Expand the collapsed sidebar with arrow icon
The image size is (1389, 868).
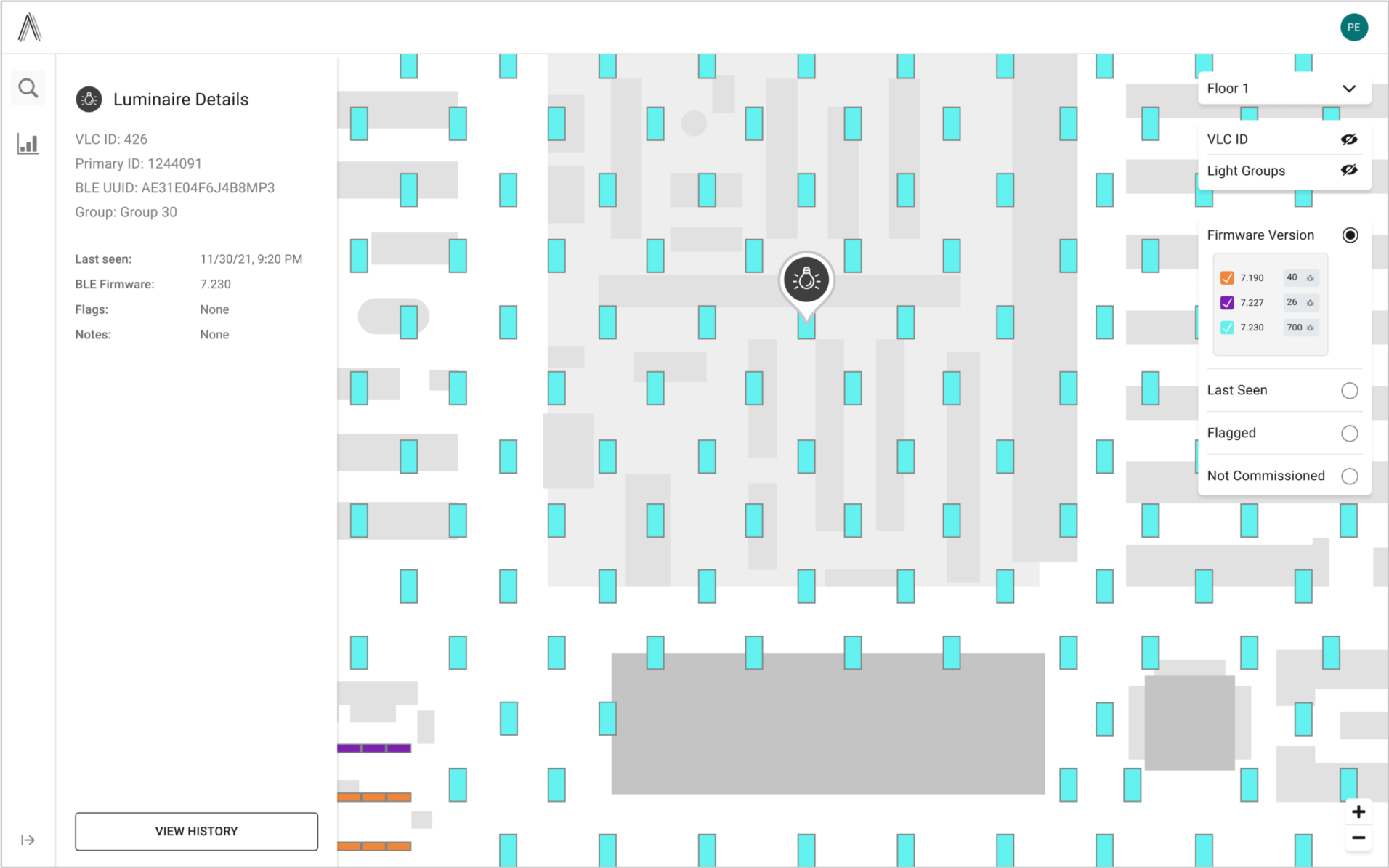pyautogui.click(x=28, y=840)
